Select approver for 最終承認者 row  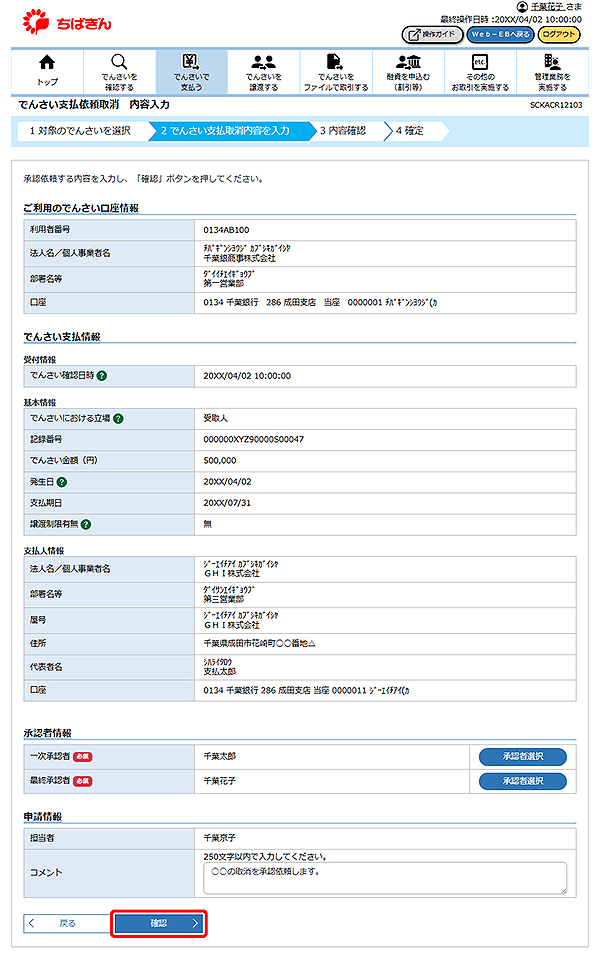[x=523, y=781]
